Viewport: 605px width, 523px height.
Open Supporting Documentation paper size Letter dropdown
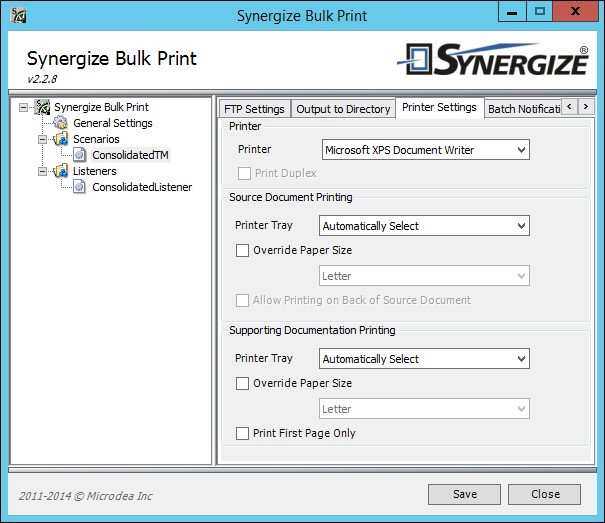click(424, 409)
